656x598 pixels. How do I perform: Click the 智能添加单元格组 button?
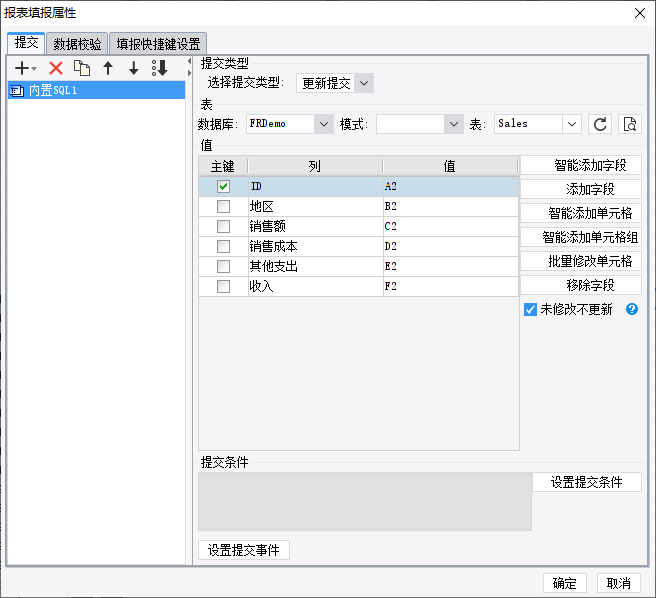click(581, 237)
